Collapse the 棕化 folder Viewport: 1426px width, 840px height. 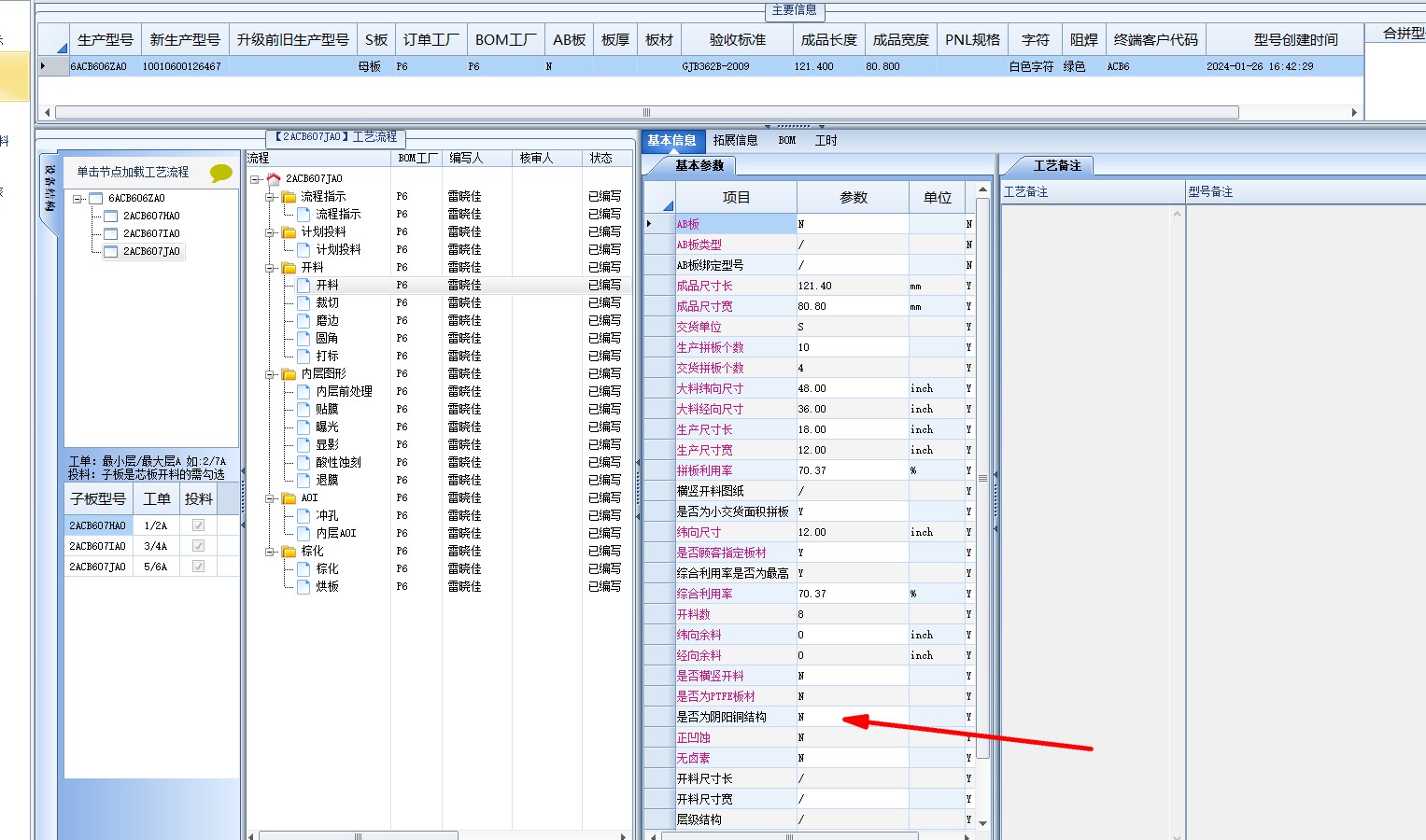pos(269,551)
